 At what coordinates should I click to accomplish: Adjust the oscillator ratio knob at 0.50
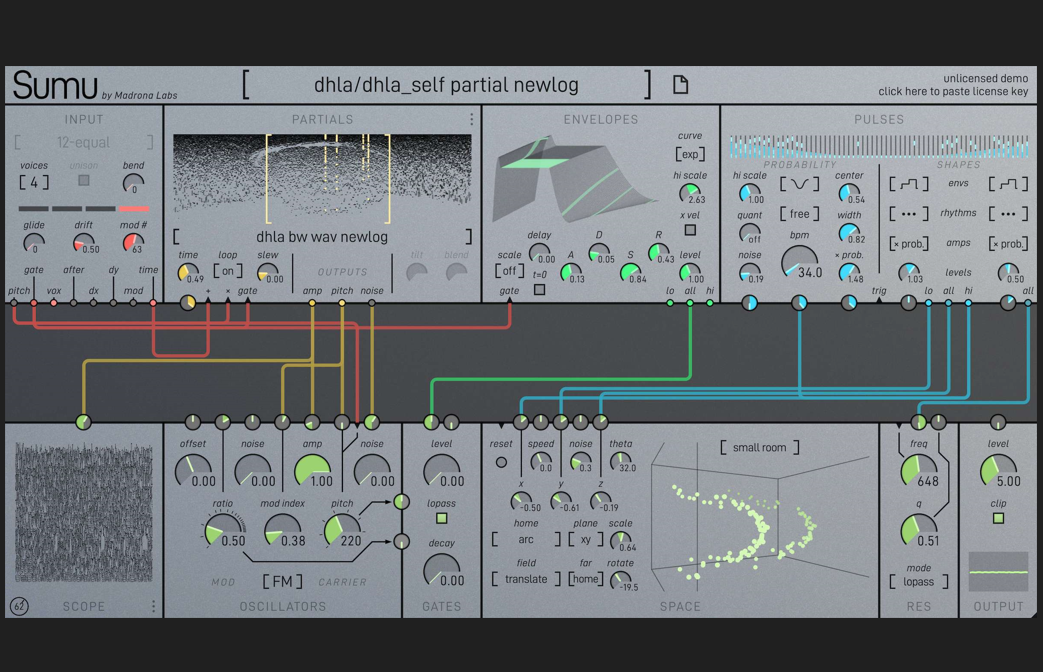click(x=223, y=531)
